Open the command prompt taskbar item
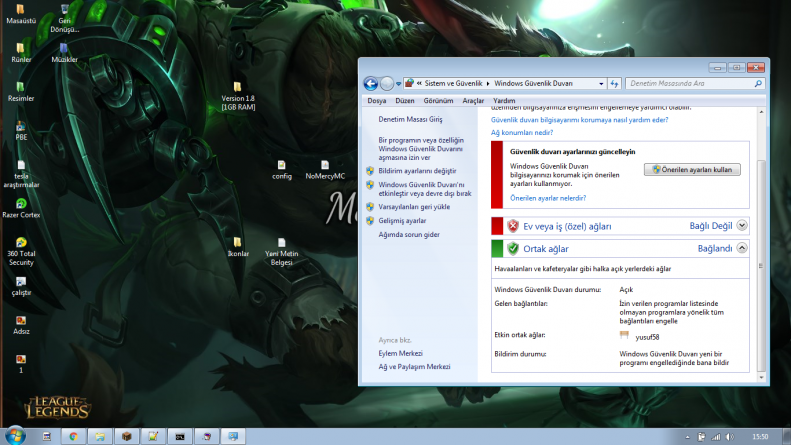791x445 pixels. (180, 436)
